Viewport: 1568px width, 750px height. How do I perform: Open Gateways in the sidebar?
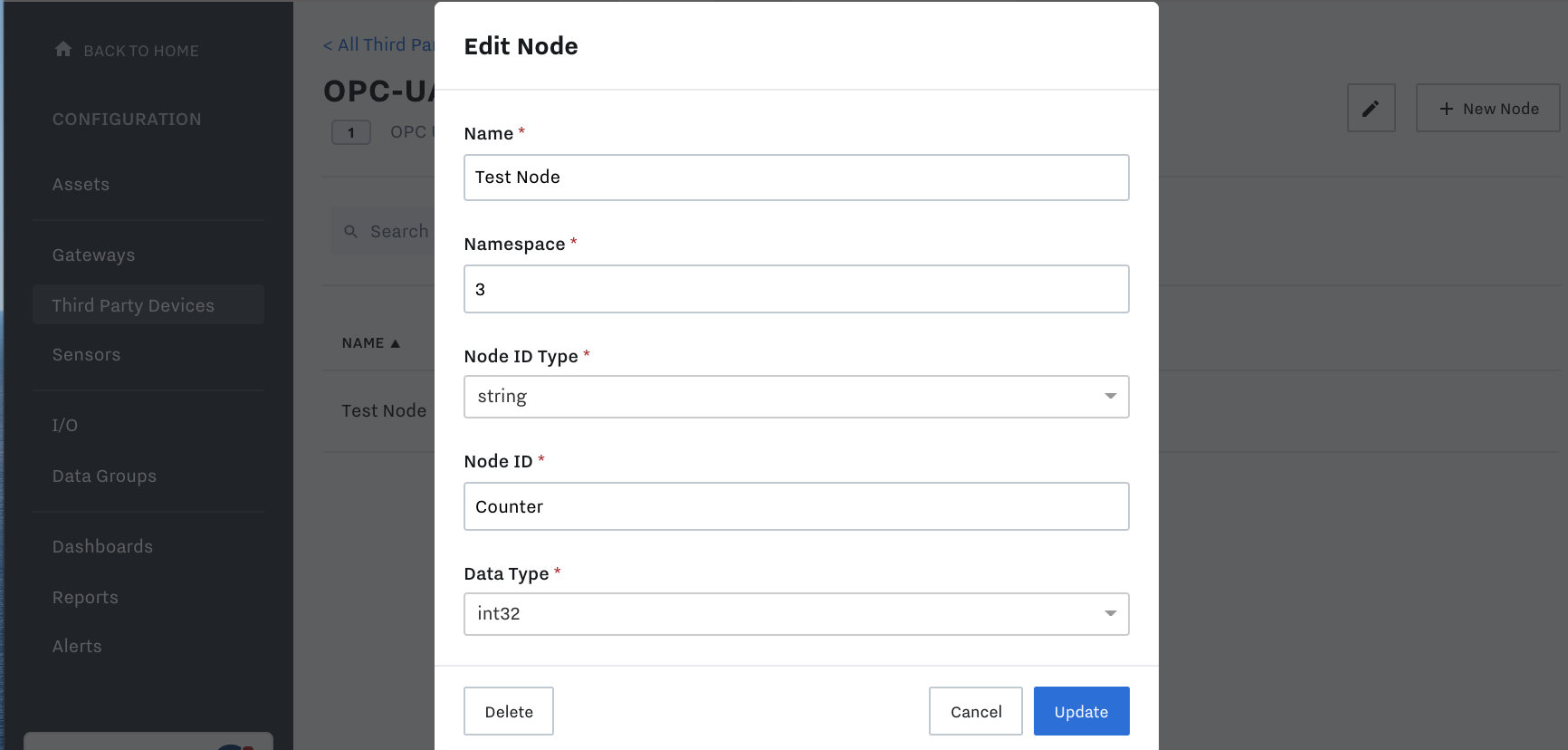click(93, 255)
